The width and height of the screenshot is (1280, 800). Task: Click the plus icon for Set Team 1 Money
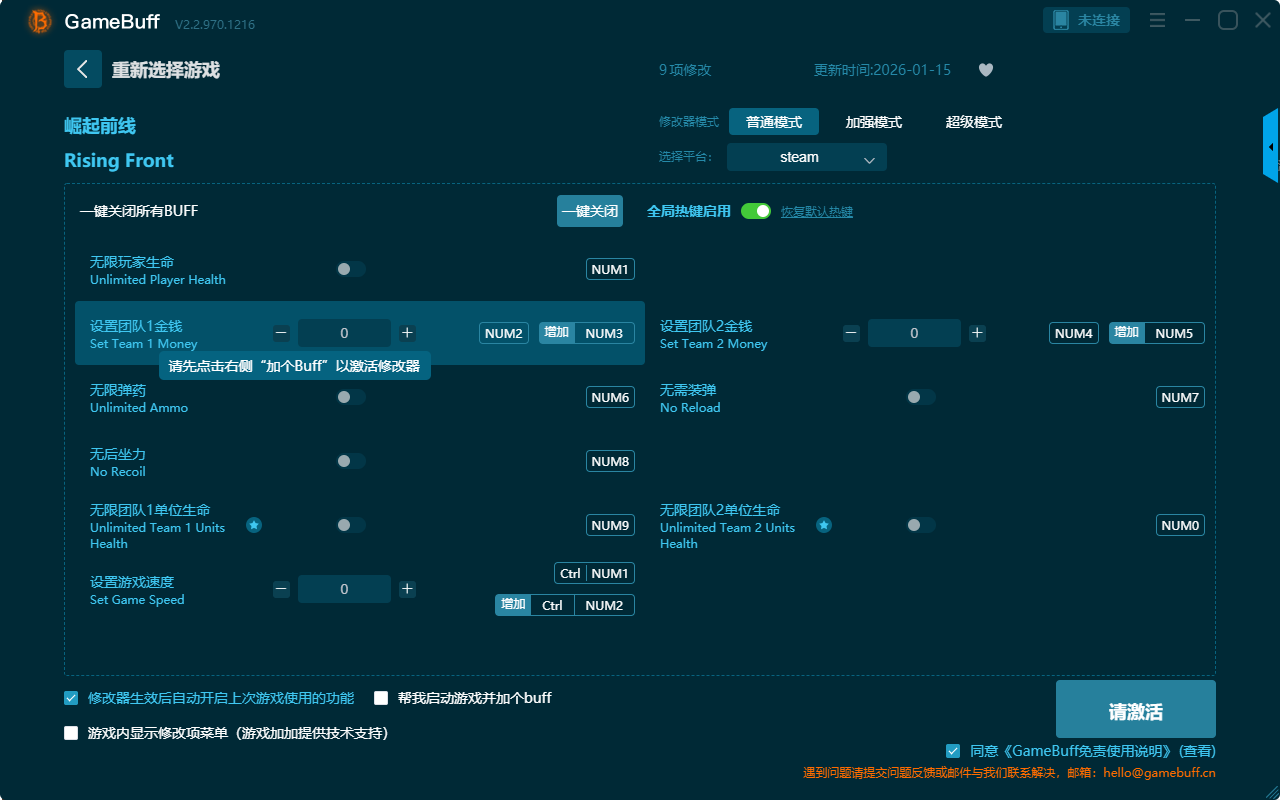click(407, 333)
